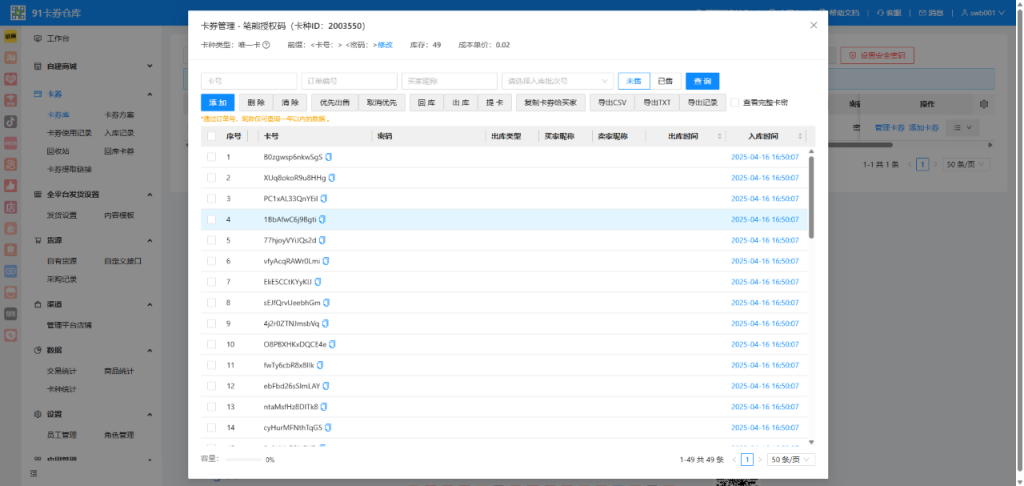The height and width of the screenshot is (486, 1024).
Task: Select the 未售 tab
Action: [633, 81]
